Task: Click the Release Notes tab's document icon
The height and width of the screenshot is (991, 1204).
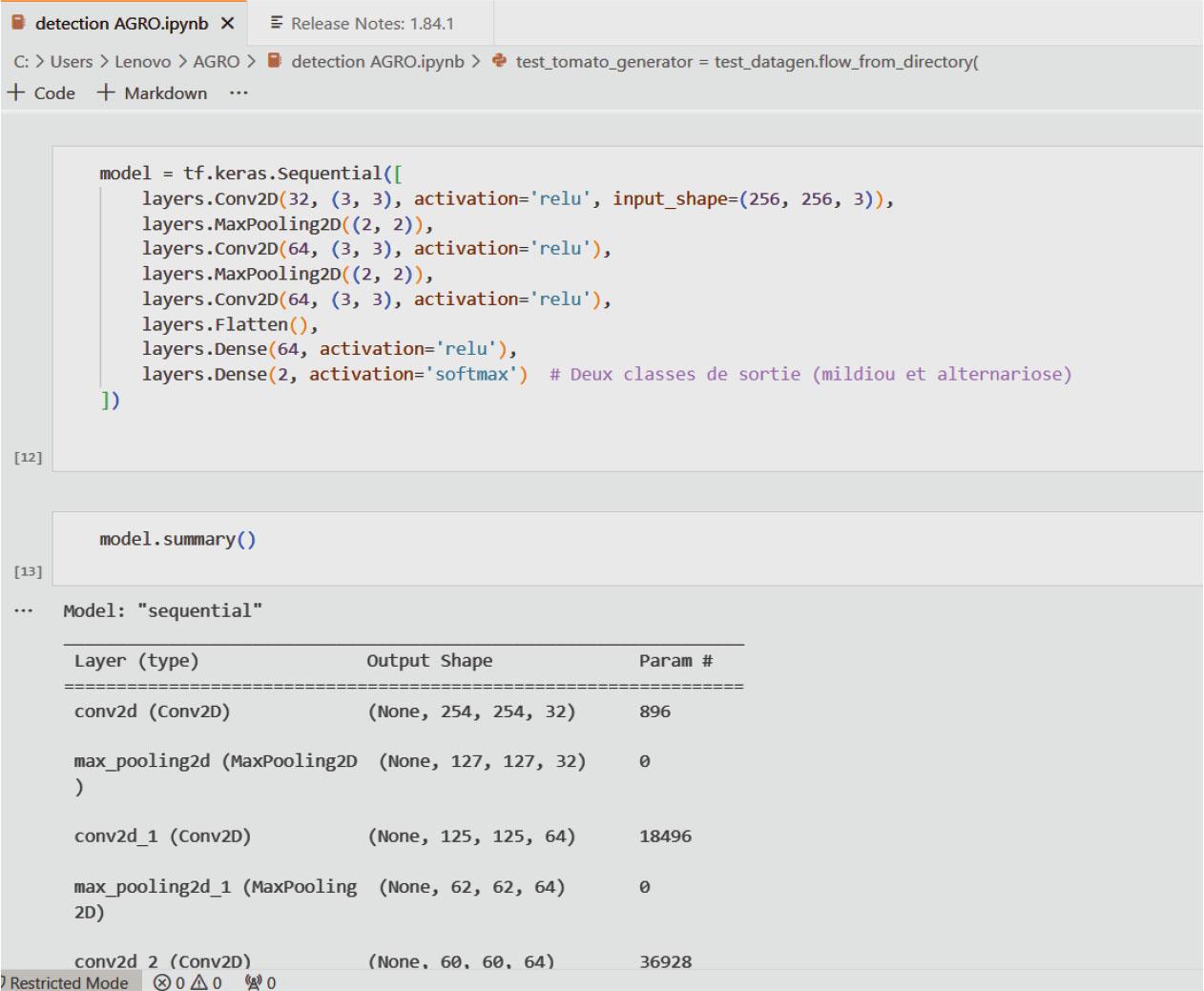Action: tap(277, 23)
